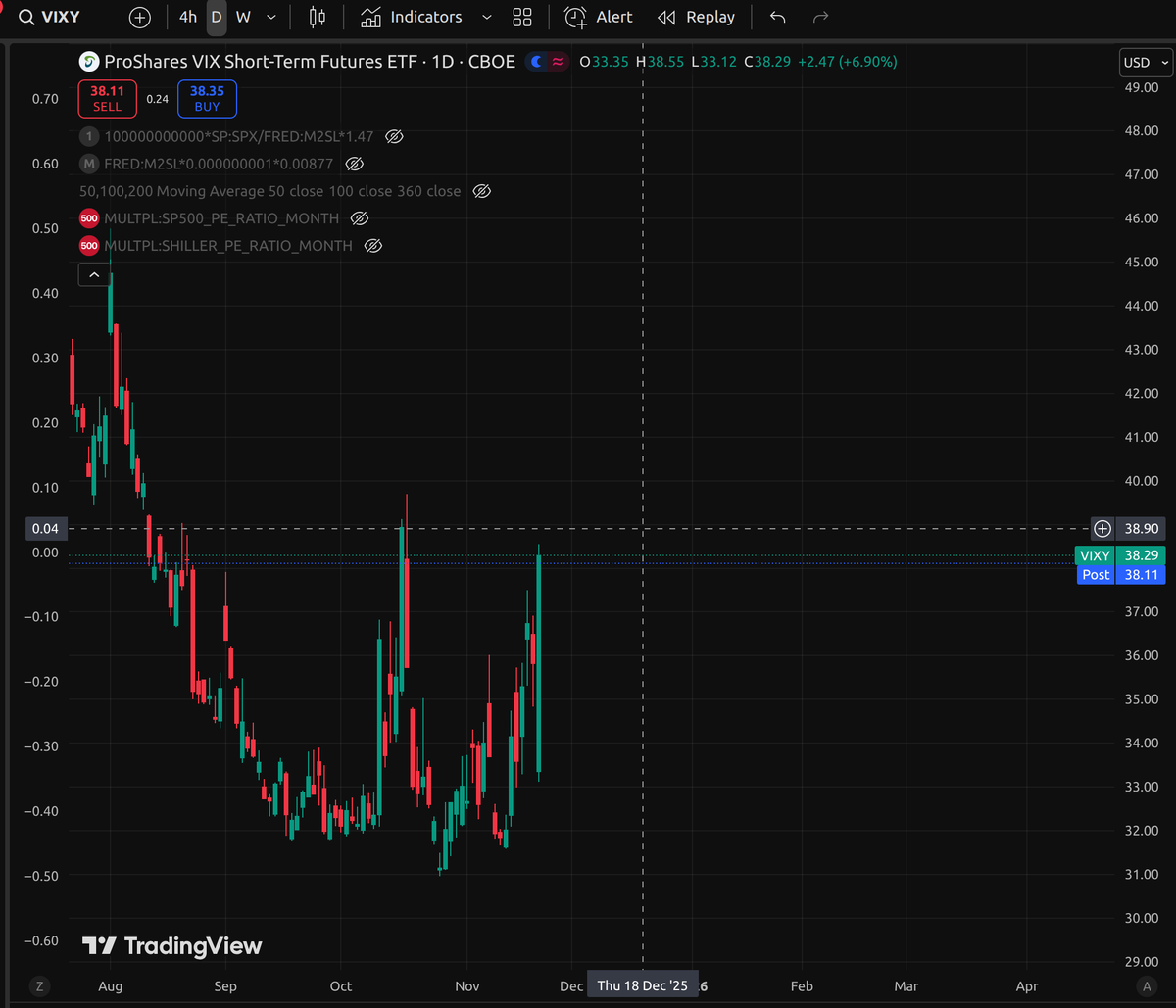The width and height of the screenshot is (1176, 1008).
Task: Open the Indicators dialog
Action: 412,17
